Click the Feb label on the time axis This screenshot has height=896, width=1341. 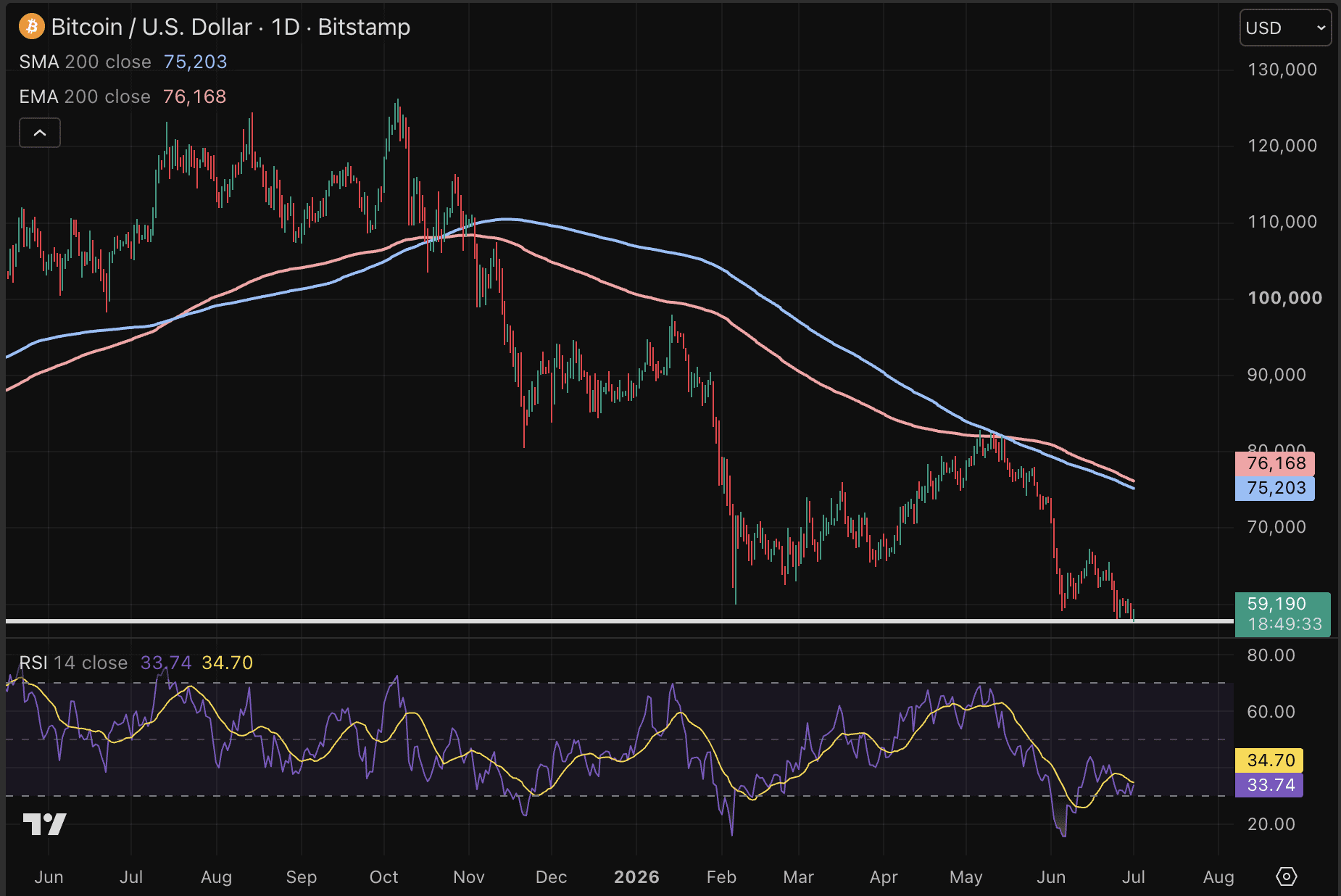click(722, 877)
